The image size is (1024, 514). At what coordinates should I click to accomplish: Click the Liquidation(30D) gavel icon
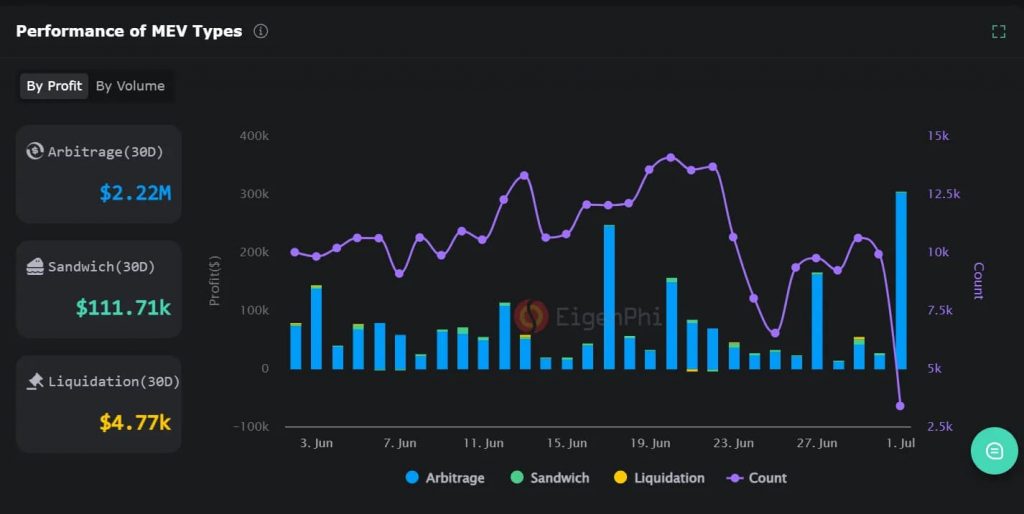click(x=35, y=381)
